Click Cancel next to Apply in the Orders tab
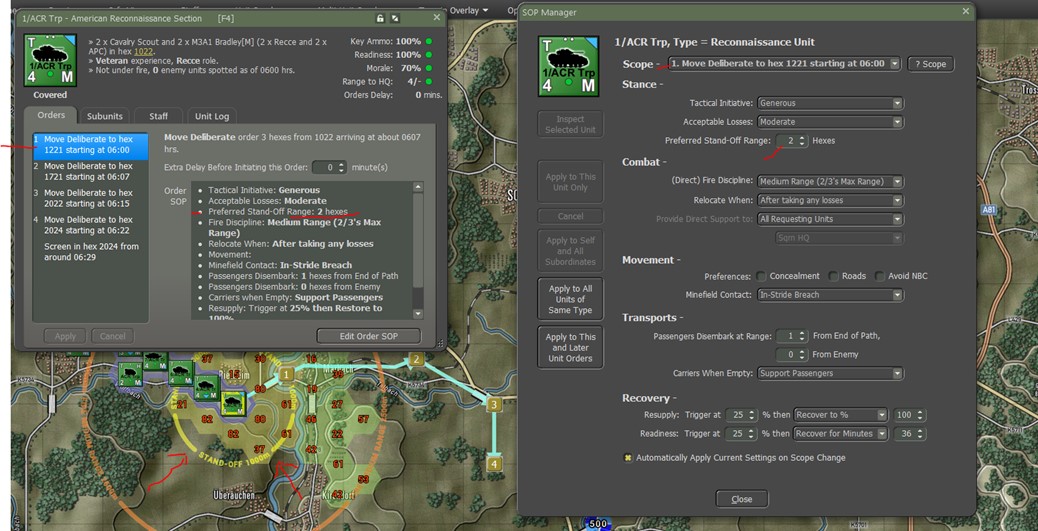Image resolution: width=1038 pixels, height=531 pixels. click(x=113, y=336)
